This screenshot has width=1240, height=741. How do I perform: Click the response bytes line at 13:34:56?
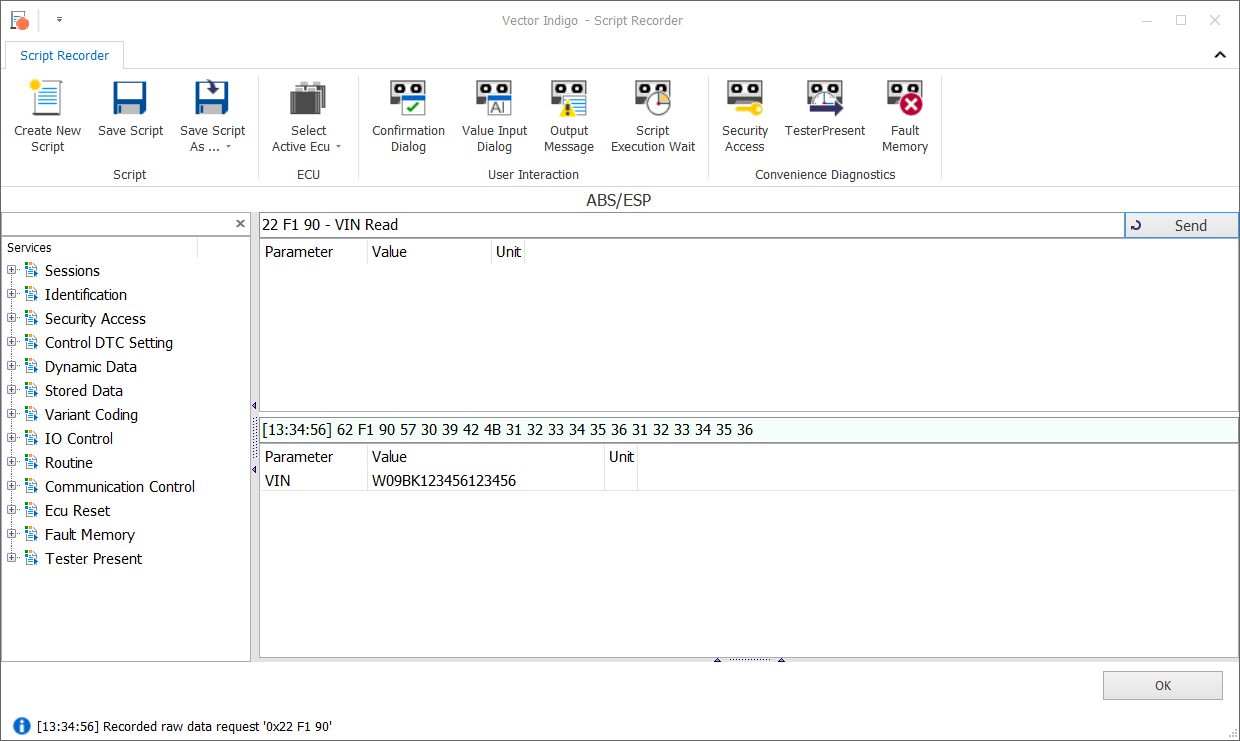tap(748, 430)
